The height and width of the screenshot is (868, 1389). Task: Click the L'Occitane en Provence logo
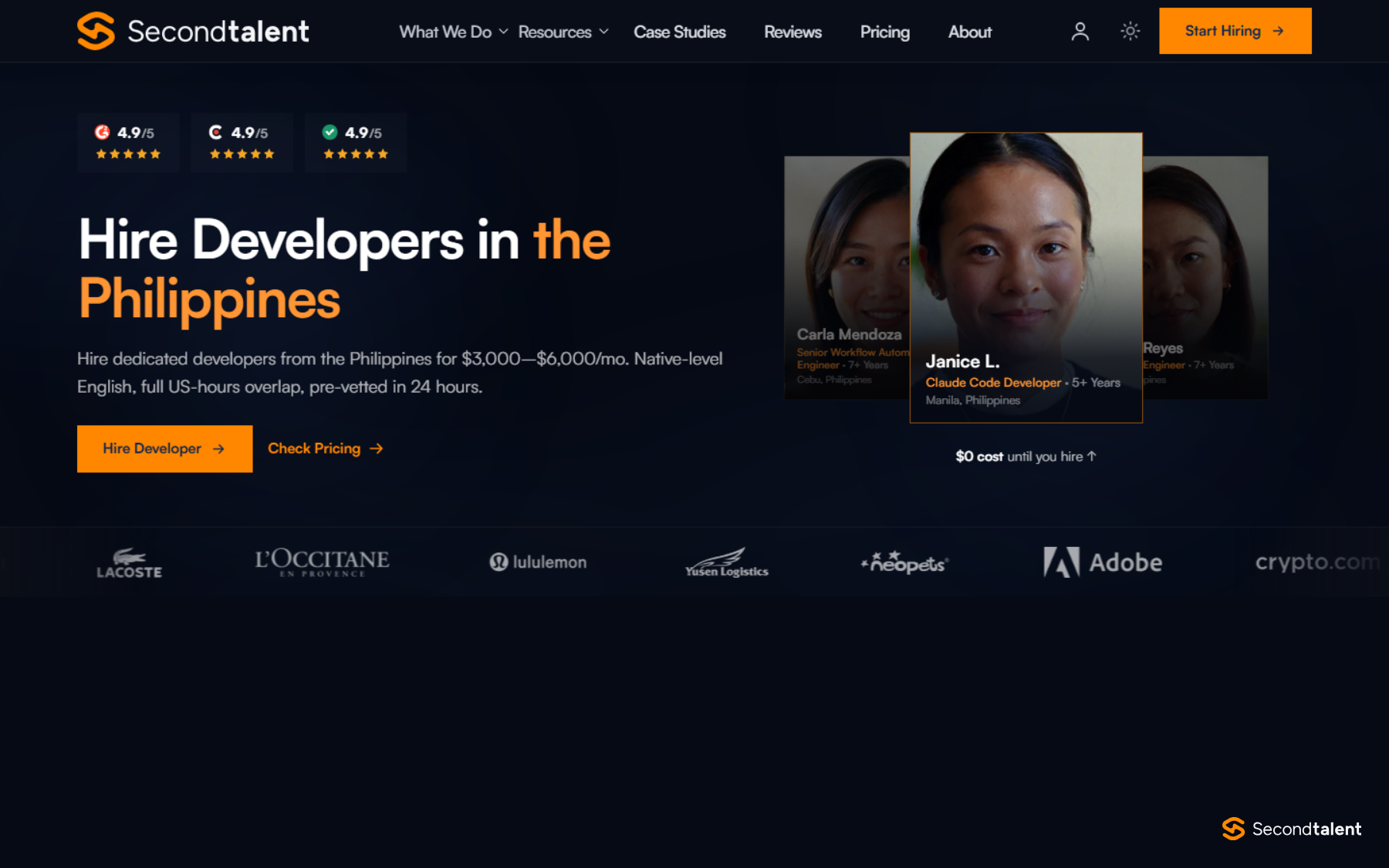click(322, 562)
